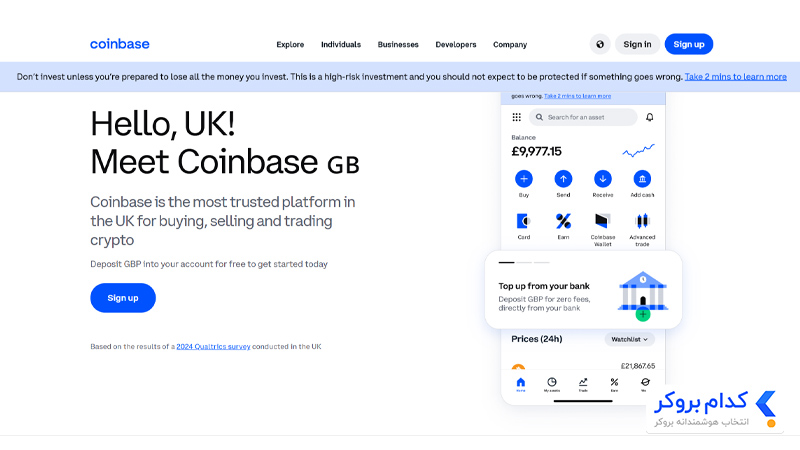Open the Advanced trade candlestick icon

642,221
